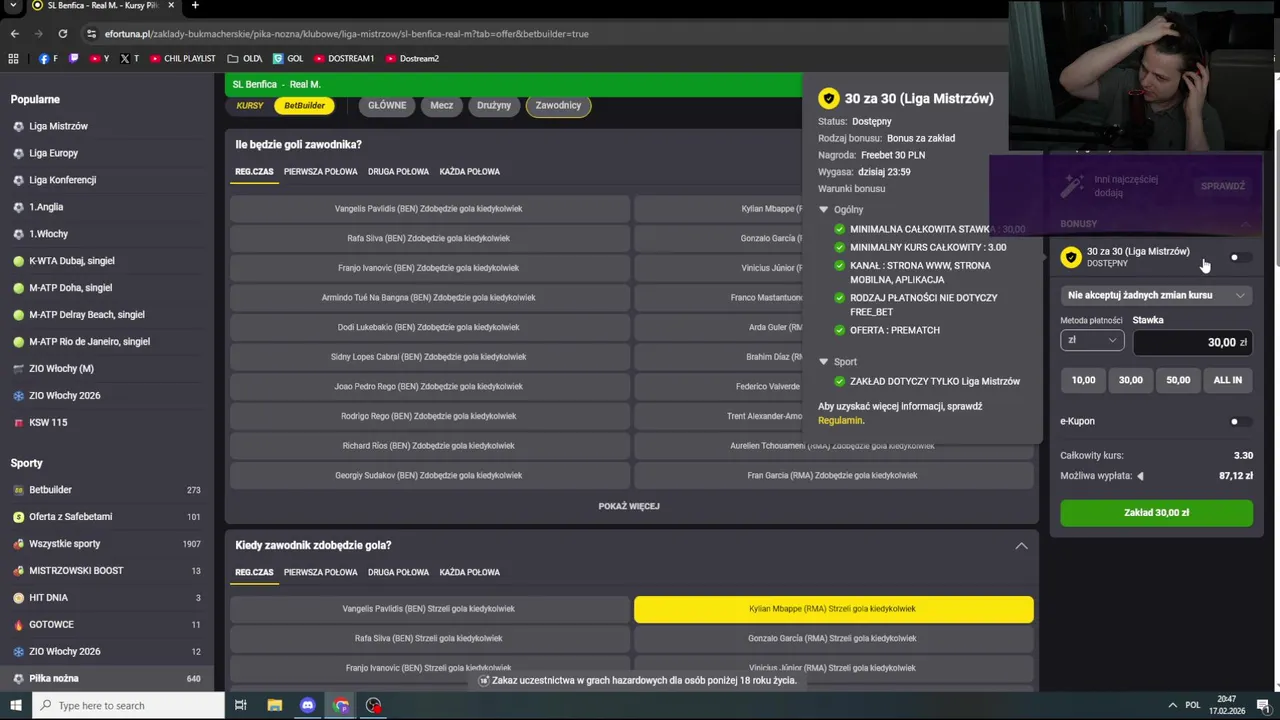Open the Twitch bookmark icon
This screenshot has width=1280, height=720.
pyautogui.click(x=74, y=58)
